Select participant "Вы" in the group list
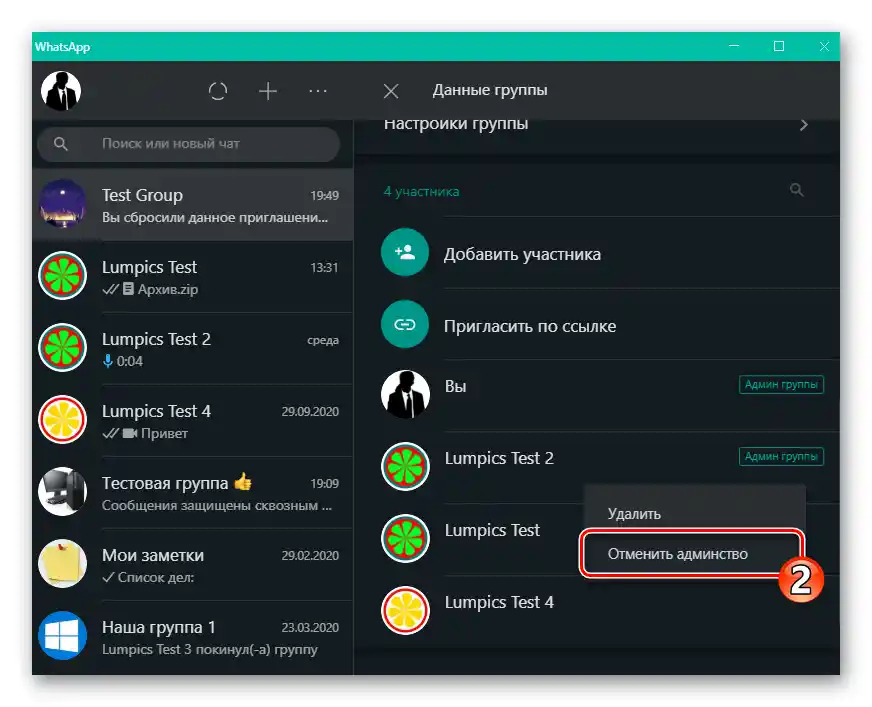872x707 pixels. click(x=597, y=395)
